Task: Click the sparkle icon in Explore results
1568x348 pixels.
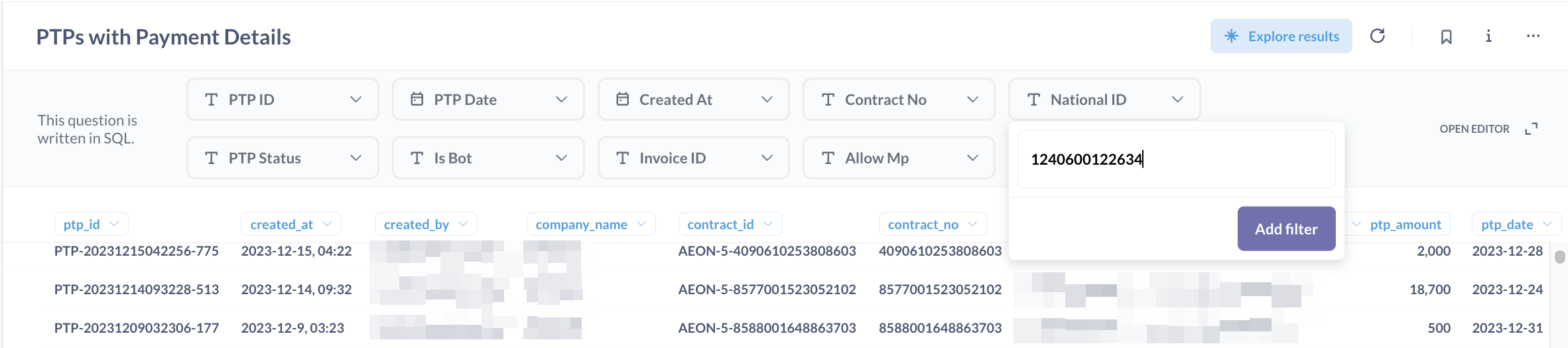Action: click(1231, 36)
